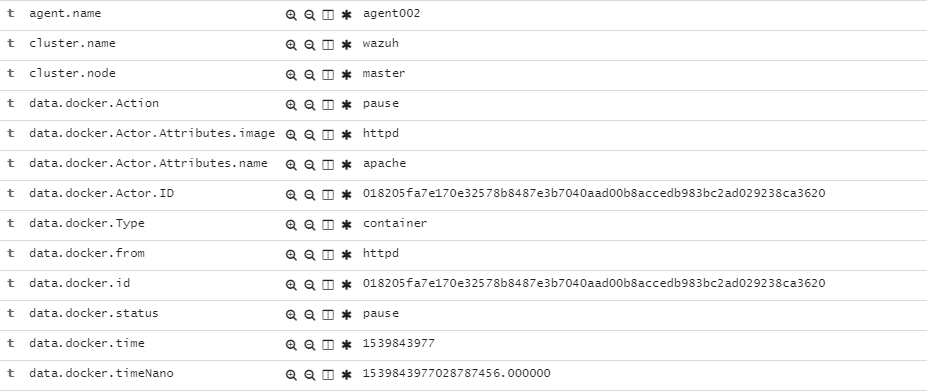Filter for httpd value on Actor.Attributes.image
This screenshot has height=391, width=927.
[x=291, y=135]
